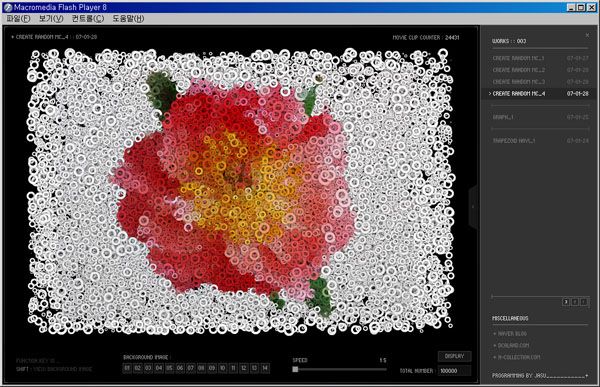
Task: Open work CREATE RANDOM MC_3
Action: pyautogui.click(x=540, y=82)
